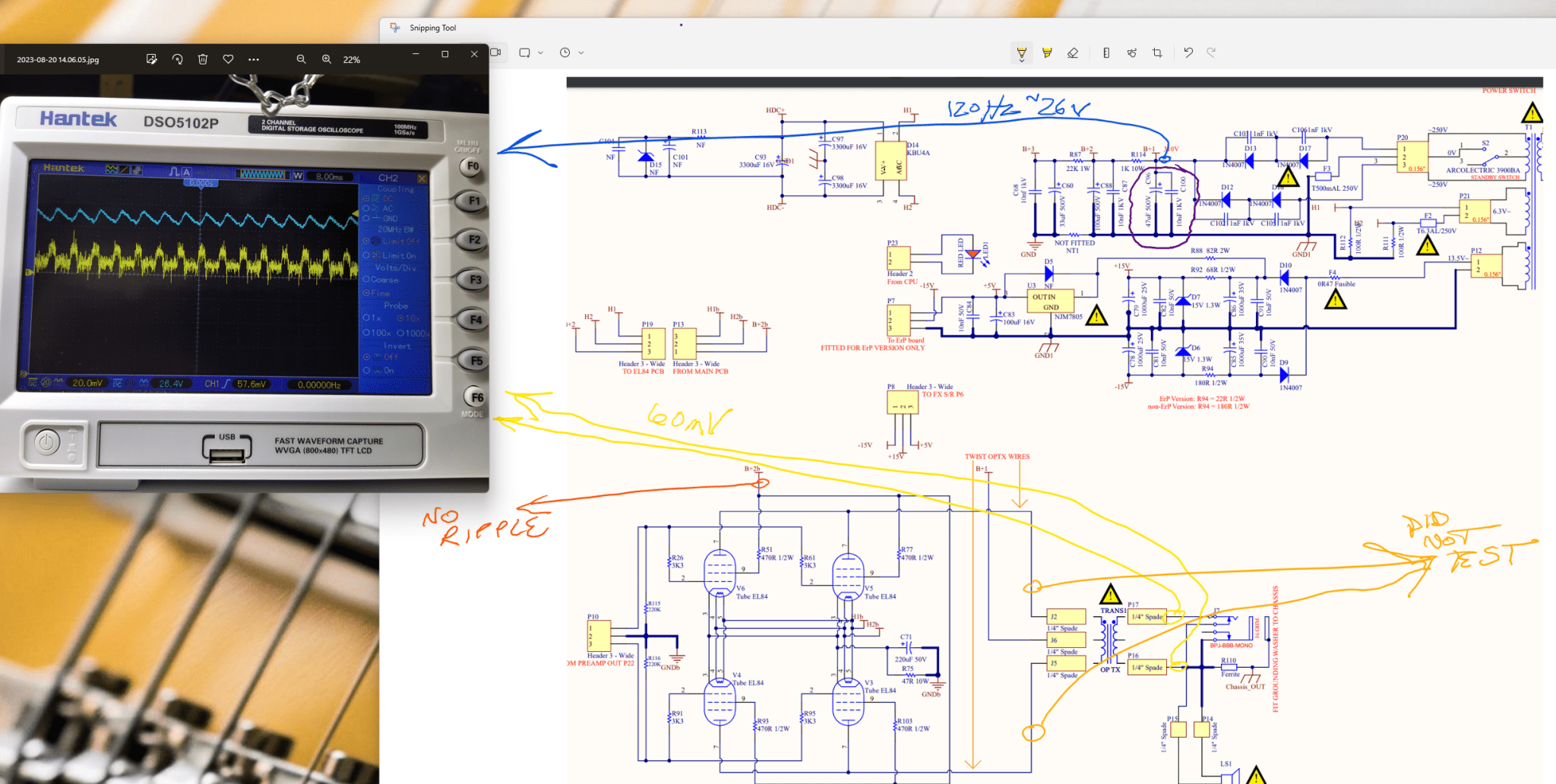
Task: Select the image crop tool
Action: pyautogui.click(x=1157, y=53)
